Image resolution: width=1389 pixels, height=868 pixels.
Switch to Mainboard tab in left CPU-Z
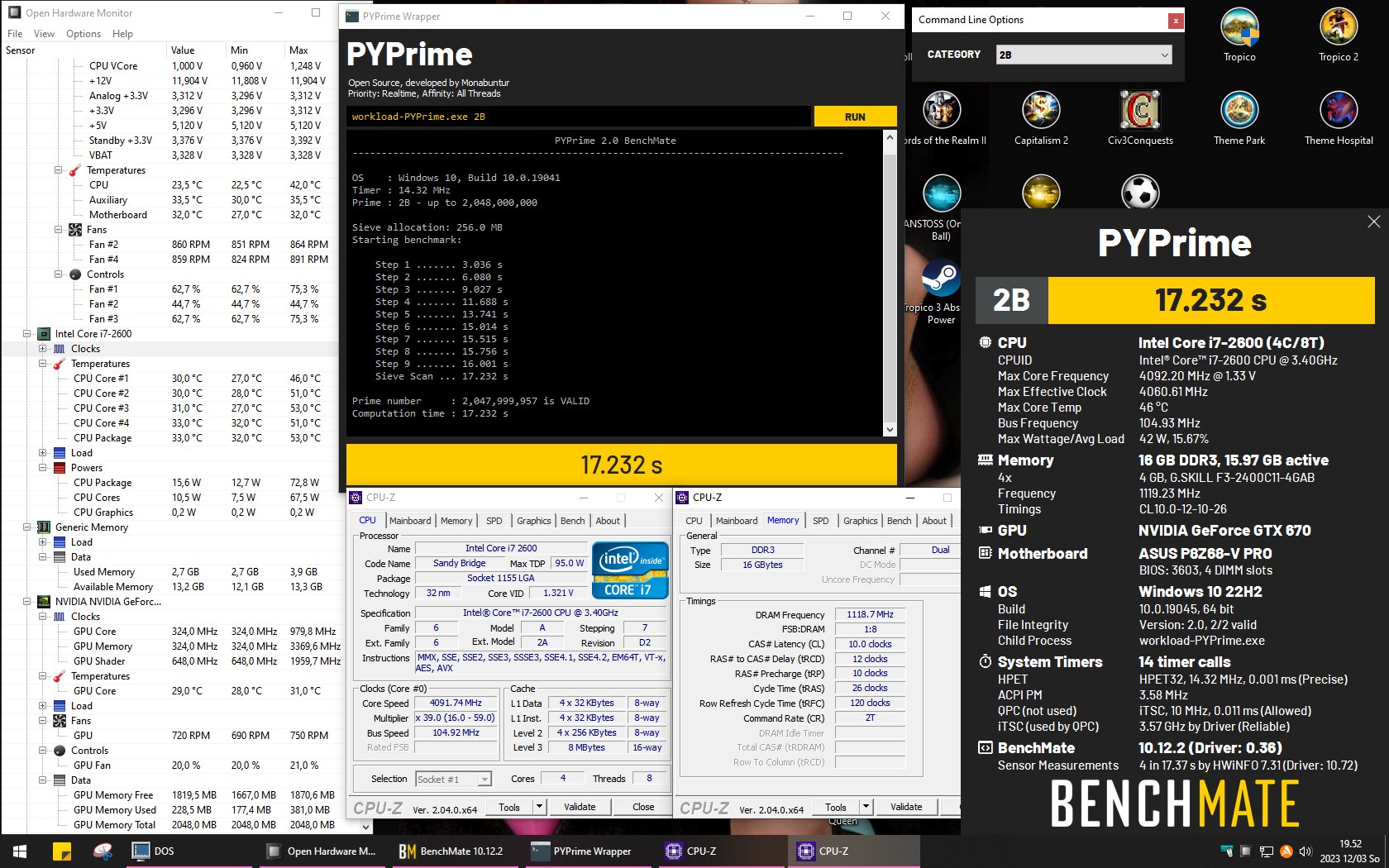pyautogui.click(x=410, y=521)
